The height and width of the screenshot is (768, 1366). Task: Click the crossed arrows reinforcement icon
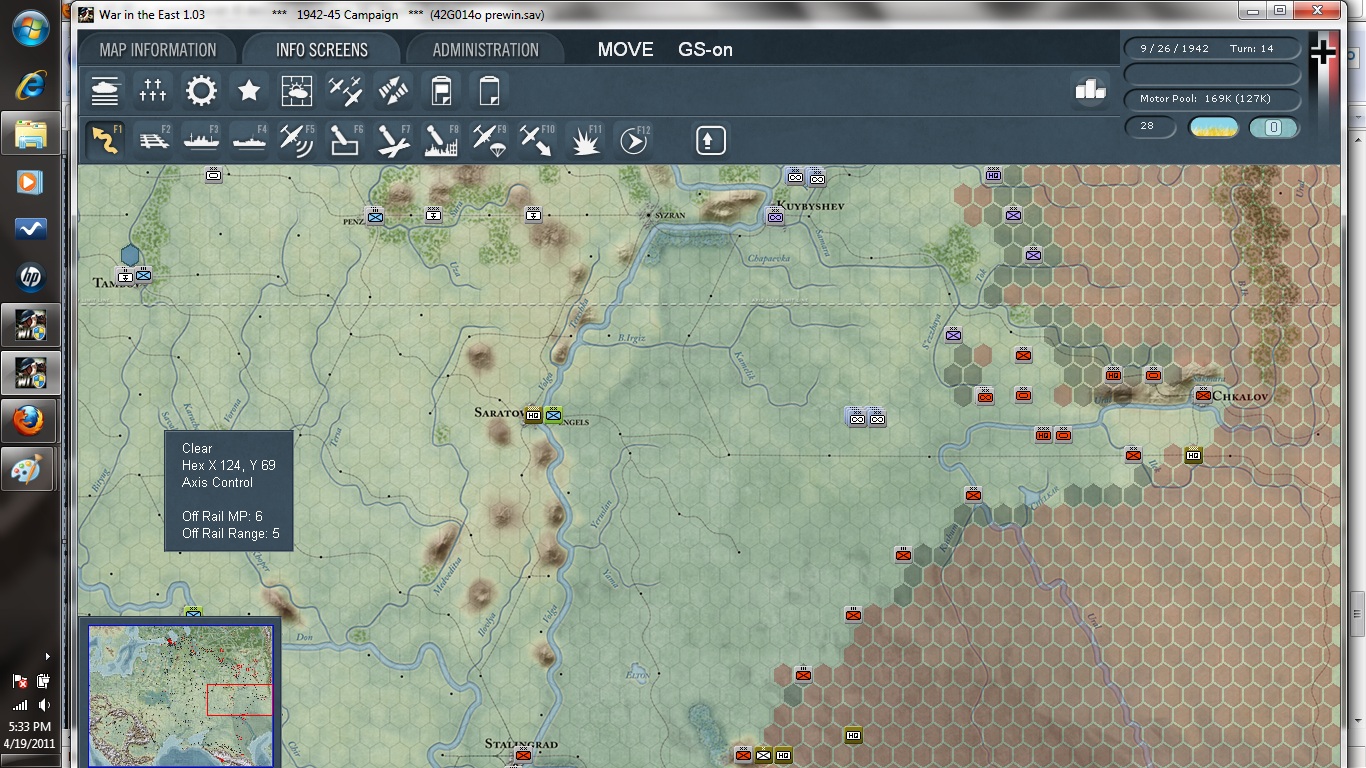[x=393, y=92]
